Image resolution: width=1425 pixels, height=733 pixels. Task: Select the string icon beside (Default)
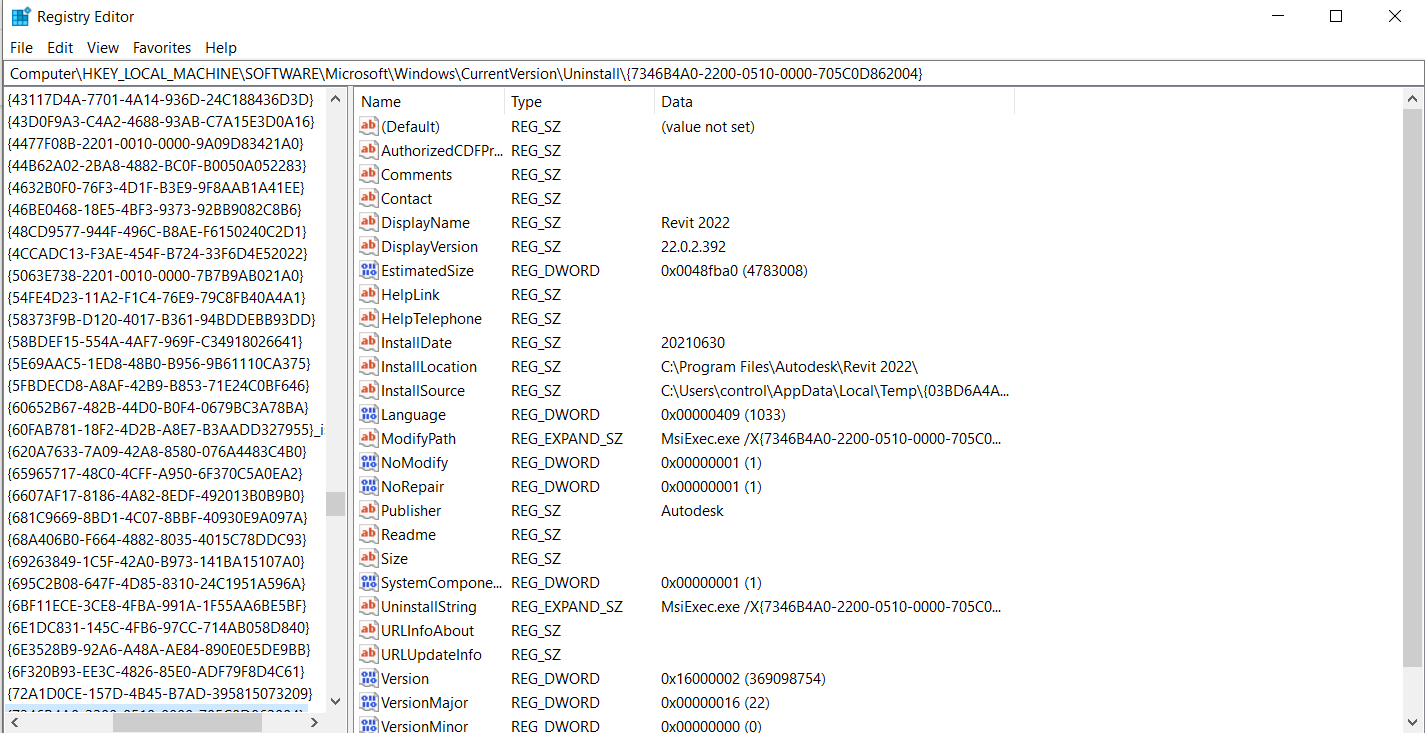click(369, 127)
